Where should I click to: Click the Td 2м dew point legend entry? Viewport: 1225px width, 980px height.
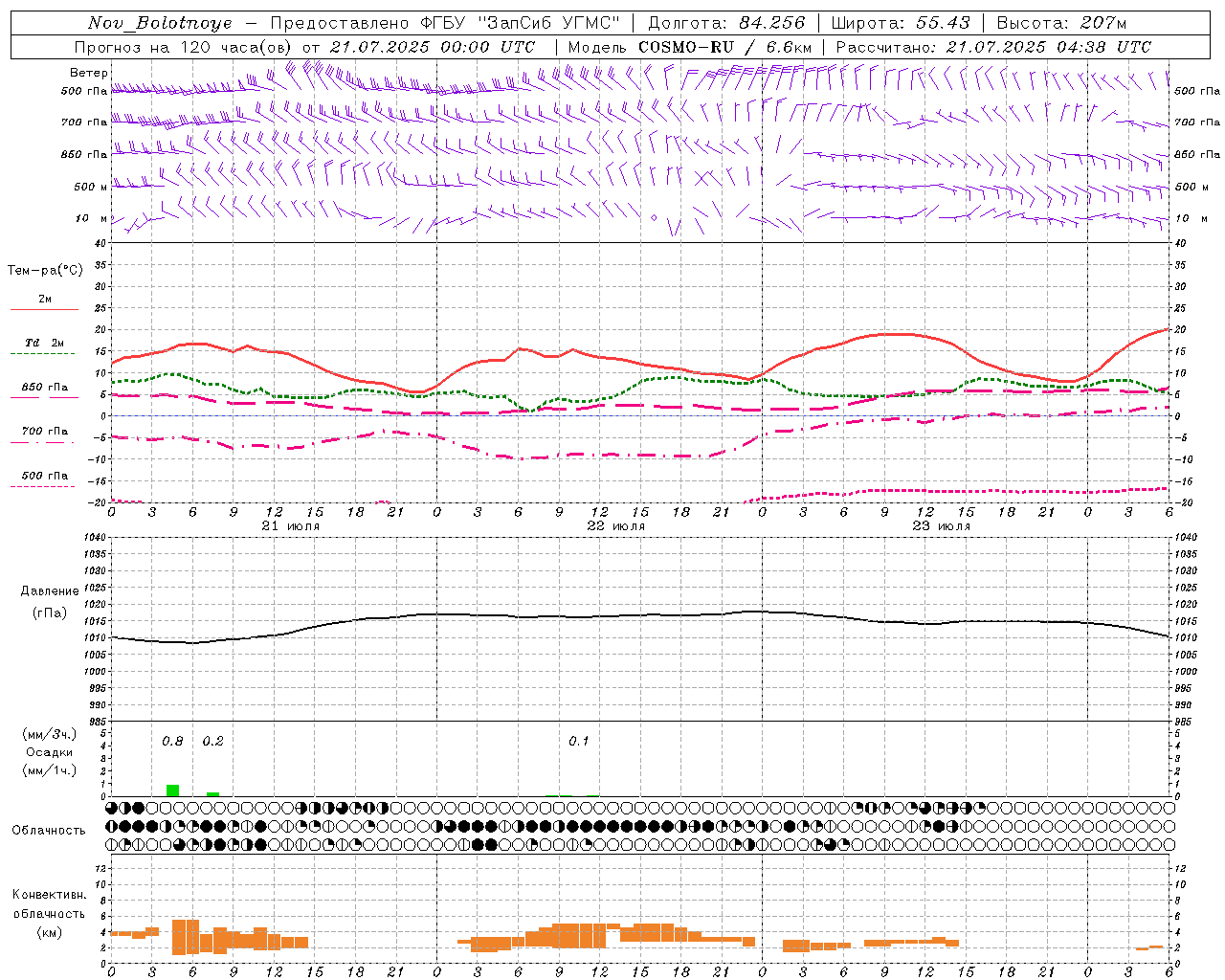pos(45,343)
